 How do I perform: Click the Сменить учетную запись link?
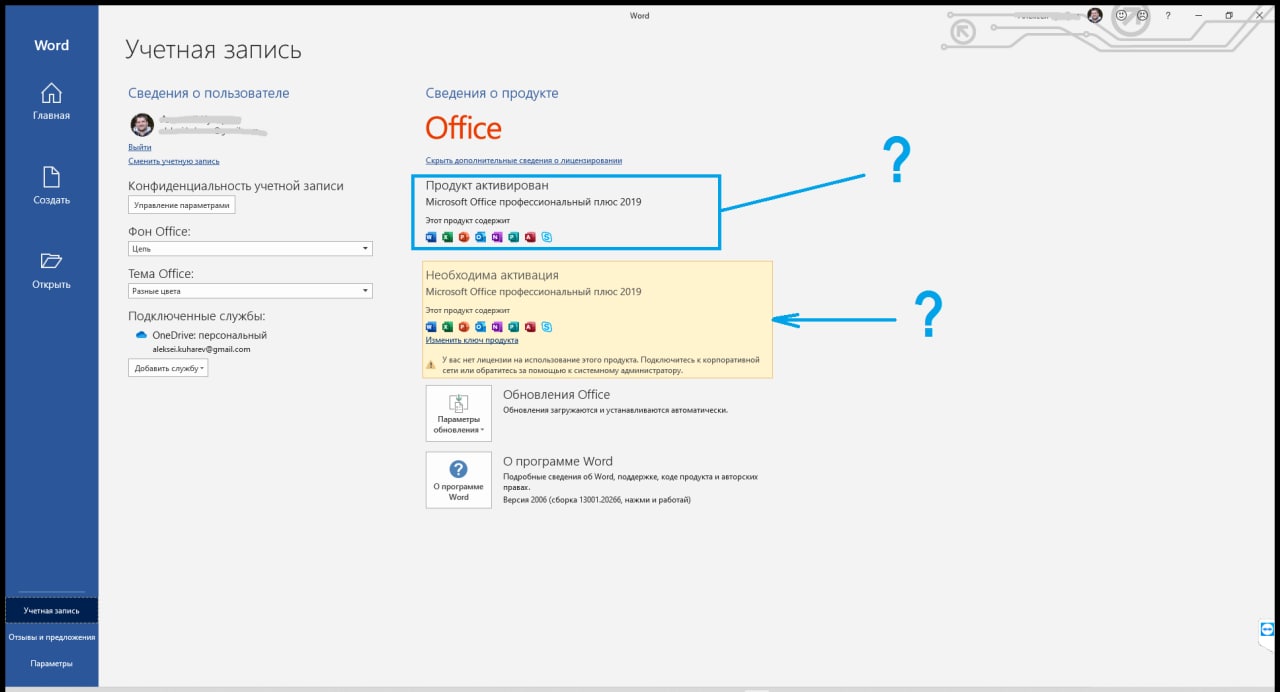(174, 161)
